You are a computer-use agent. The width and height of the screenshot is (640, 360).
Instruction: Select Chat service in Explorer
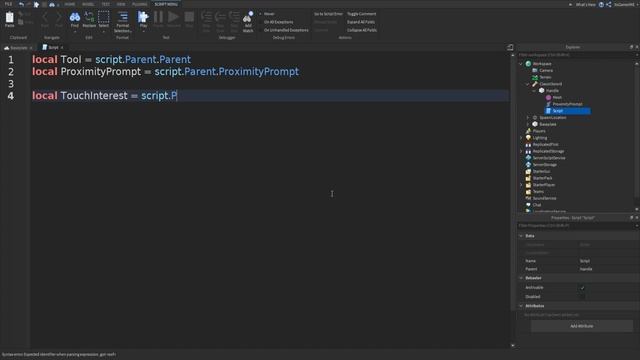(537, 205)
